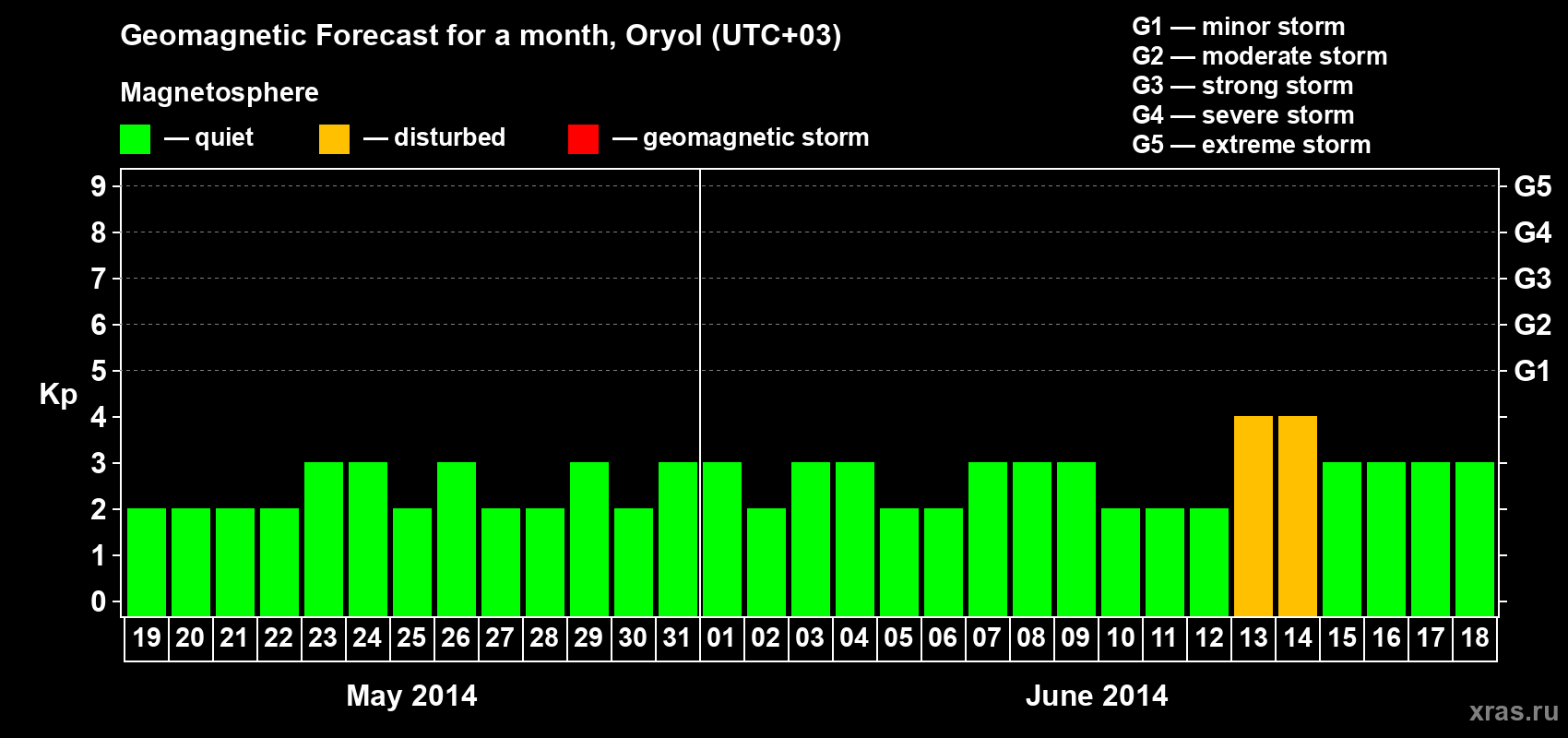
Task: Click the 'G1 — minor storm' legend text
Action: [1239, 27]
